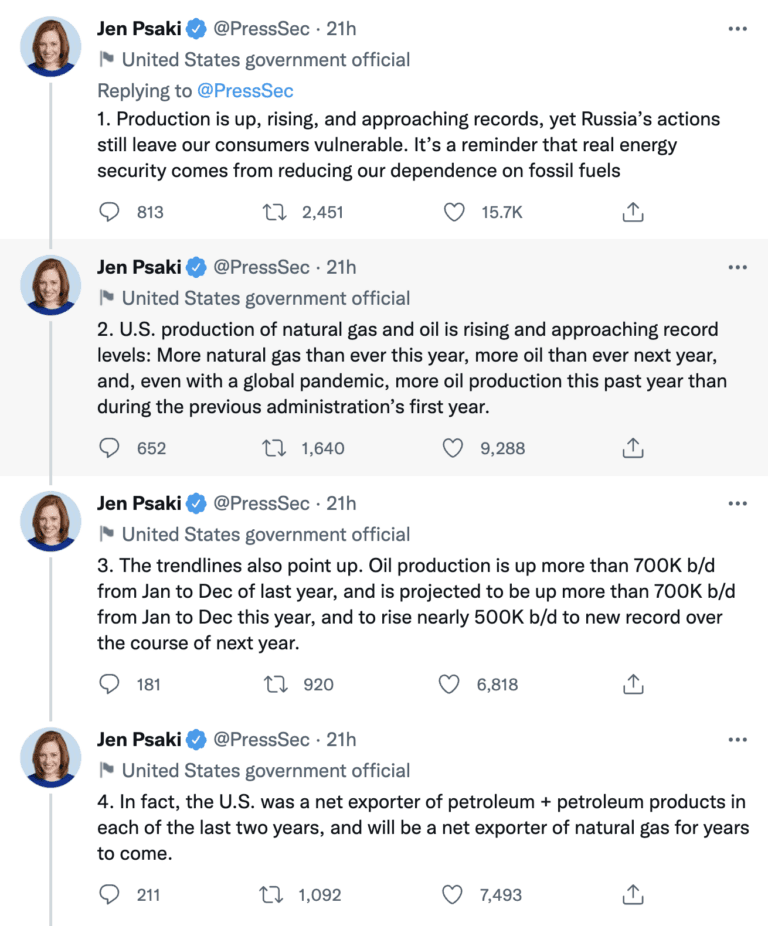The height and width of the screenshot is (926, 768).
Task: Share the second tweet about natural gas
Action: (x=632, y=449)
